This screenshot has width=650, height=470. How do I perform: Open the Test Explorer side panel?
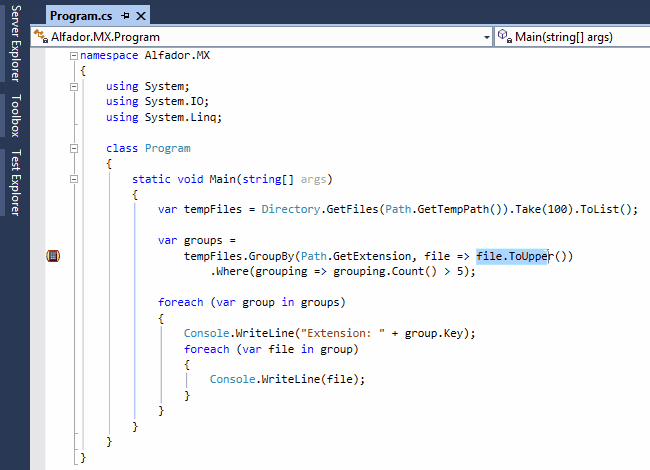tap(15, 182)
